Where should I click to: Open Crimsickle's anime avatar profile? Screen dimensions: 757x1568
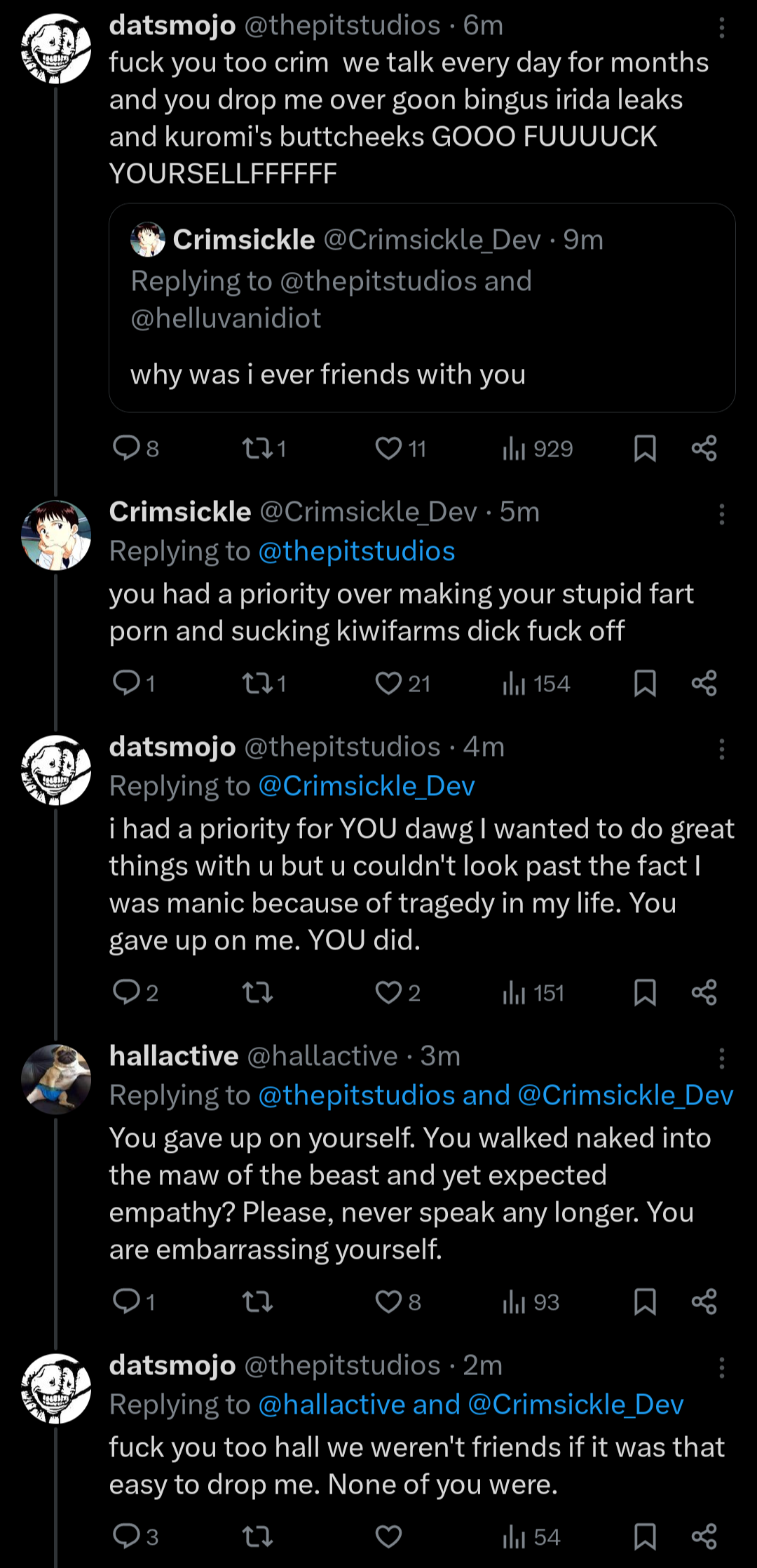coord(56,535)
